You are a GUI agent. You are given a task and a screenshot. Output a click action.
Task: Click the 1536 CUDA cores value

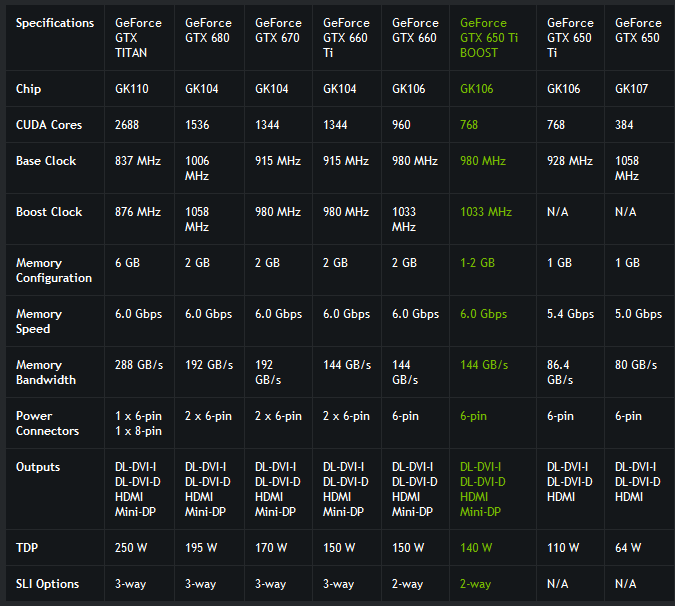coord(197,125)
